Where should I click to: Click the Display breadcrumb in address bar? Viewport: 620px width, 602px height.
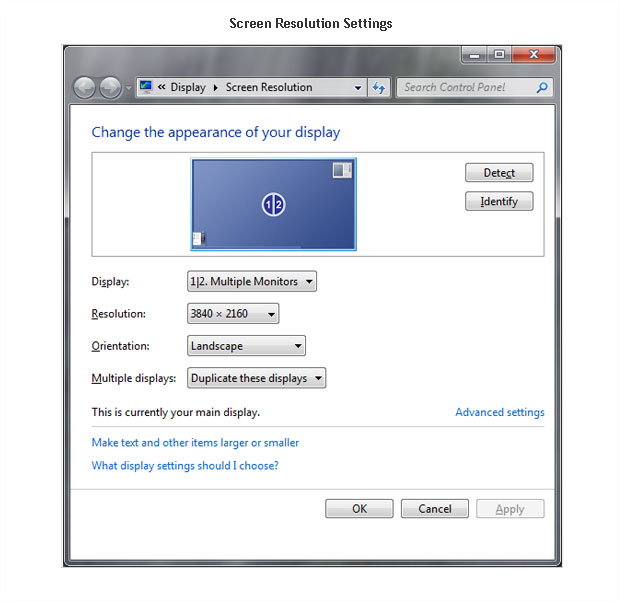(187, 87)
